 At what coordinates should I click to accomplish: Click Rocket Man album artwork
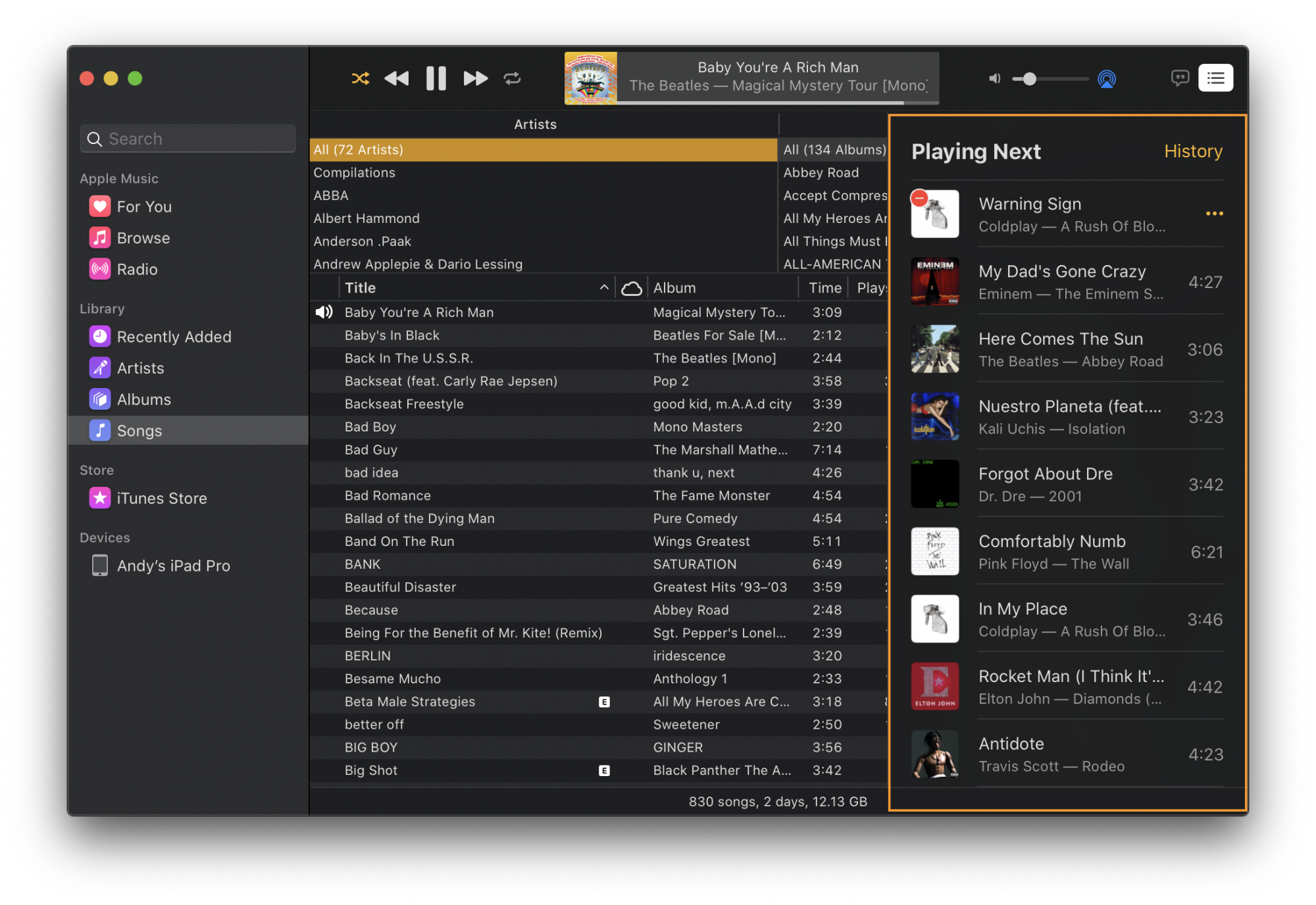point(935,686)
